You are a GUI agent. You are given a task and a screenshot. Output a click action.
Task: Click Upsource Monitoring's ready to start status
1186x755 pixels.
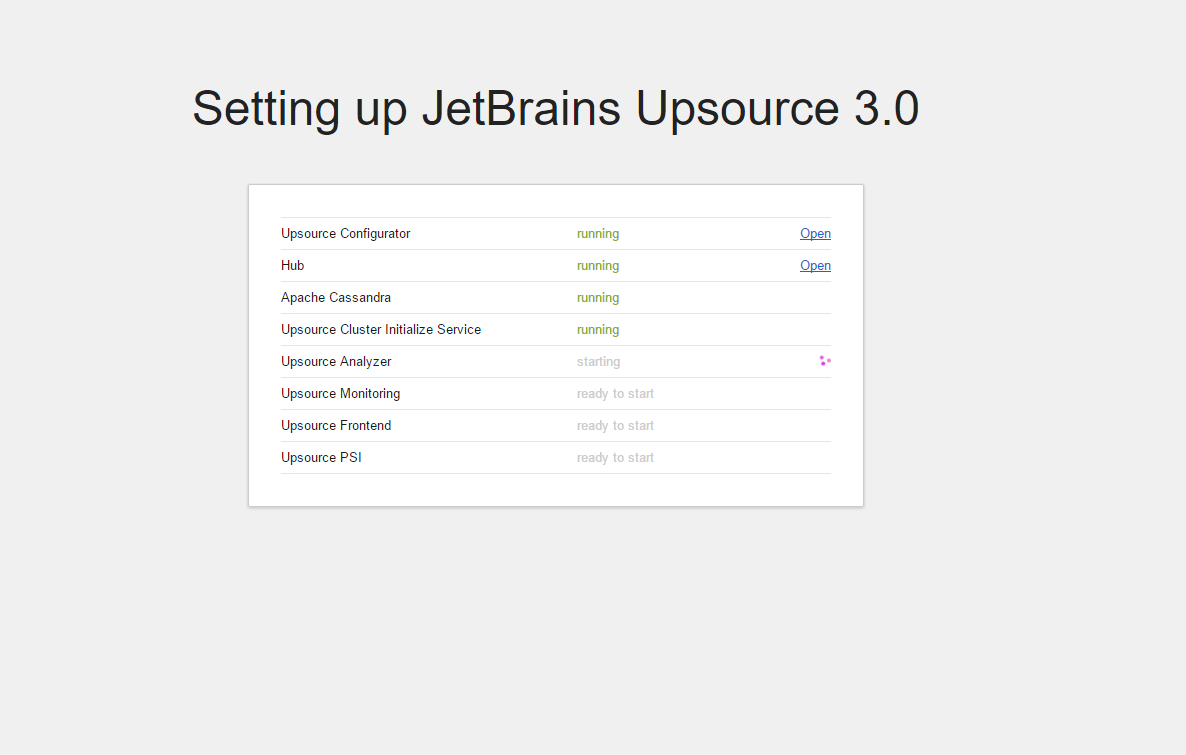(x=615, y=393)
